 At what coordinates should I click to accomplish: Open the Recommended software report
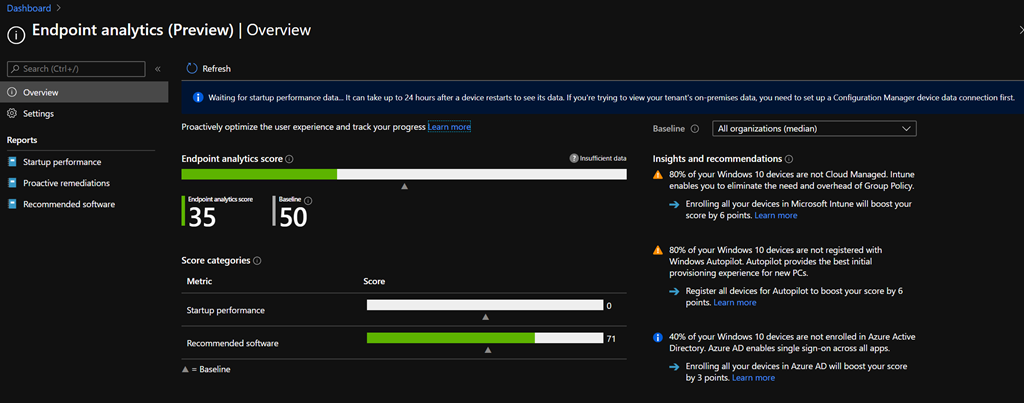point(68,204)
